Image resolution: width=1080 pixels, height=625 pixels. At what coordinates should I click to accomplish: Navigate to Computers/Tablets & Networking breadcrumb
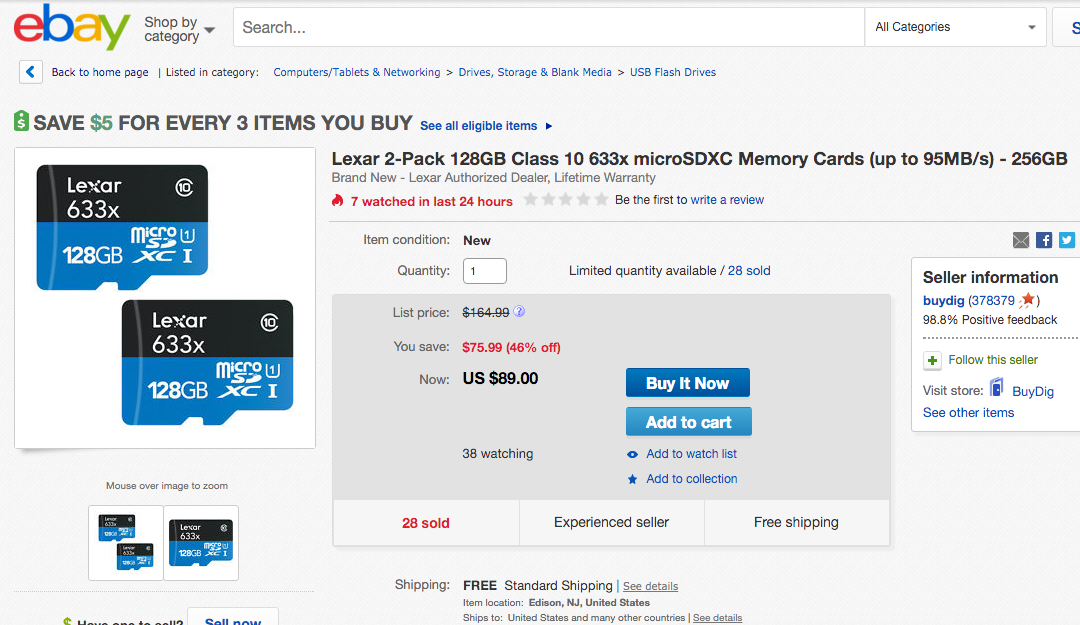click(357, 72)
